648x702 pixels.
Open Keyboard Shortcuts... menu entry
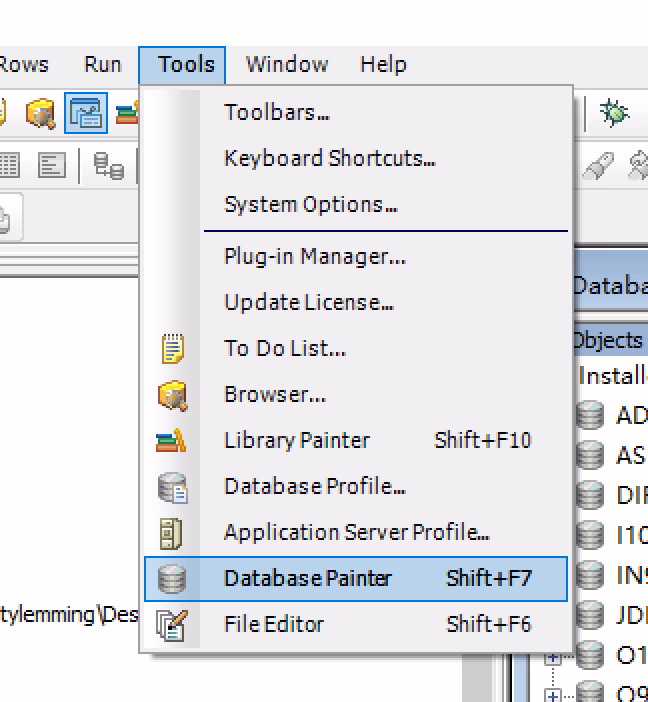329,159
